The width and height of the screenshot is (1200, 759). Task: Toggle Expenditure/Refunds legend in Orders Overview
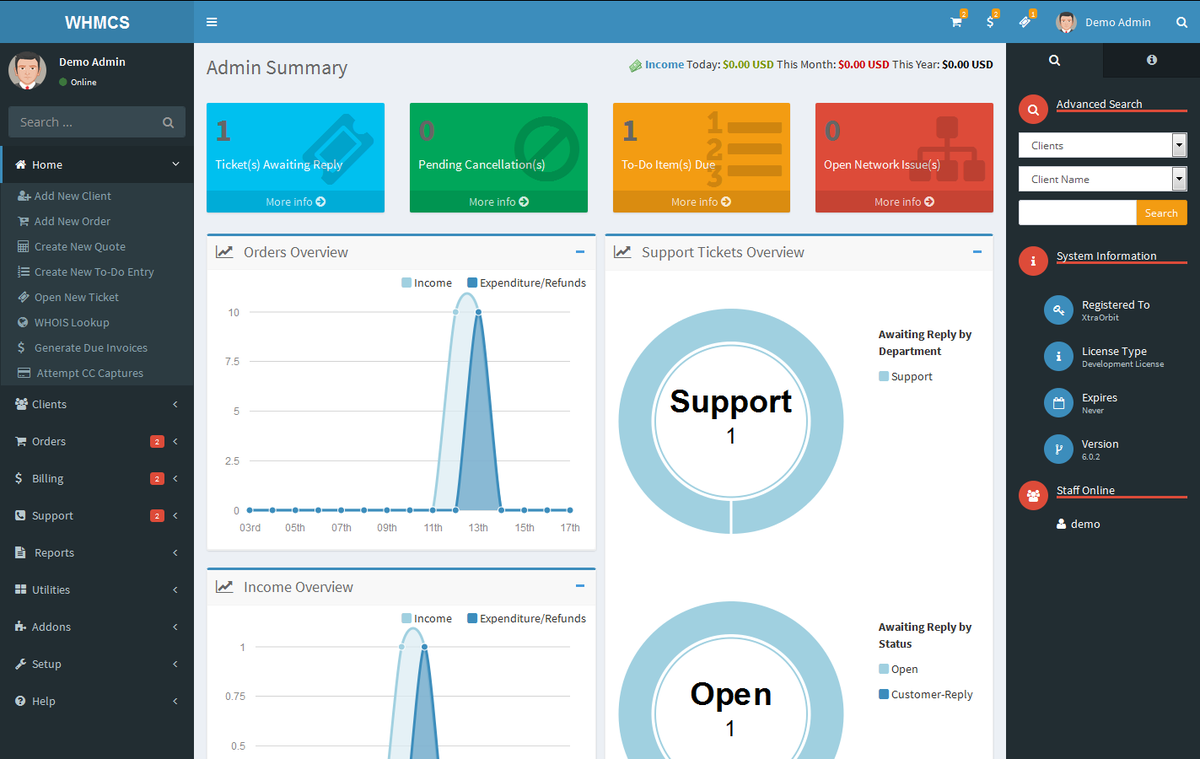point(527,283)
